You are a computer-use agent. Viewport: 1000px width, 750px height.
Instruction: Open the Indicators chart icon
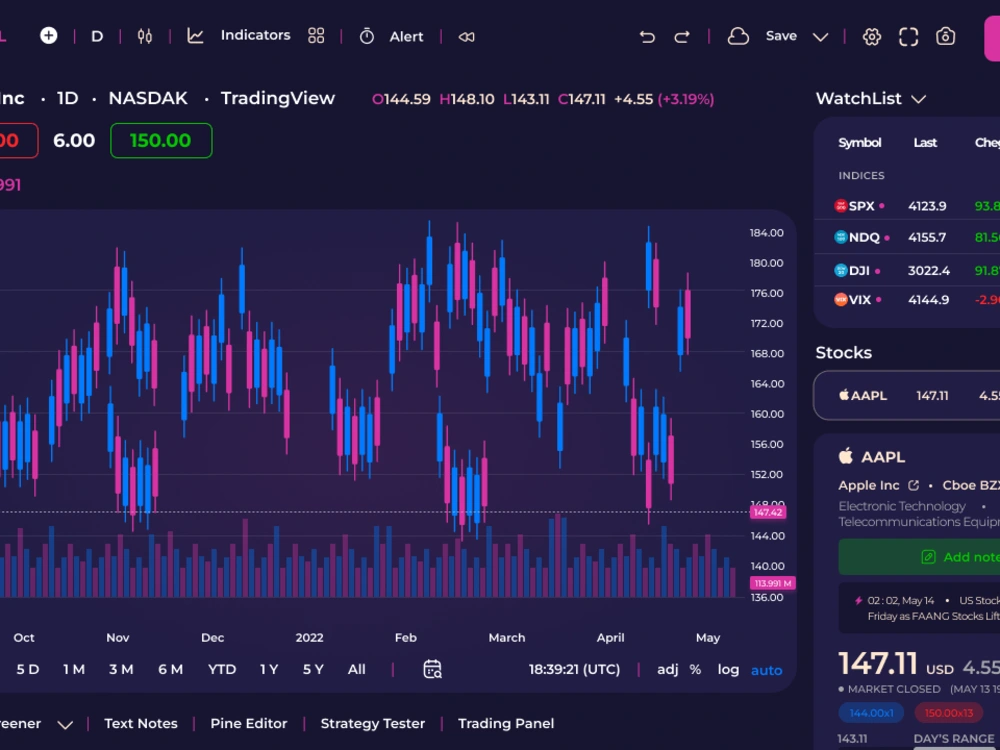coord(195,36)
